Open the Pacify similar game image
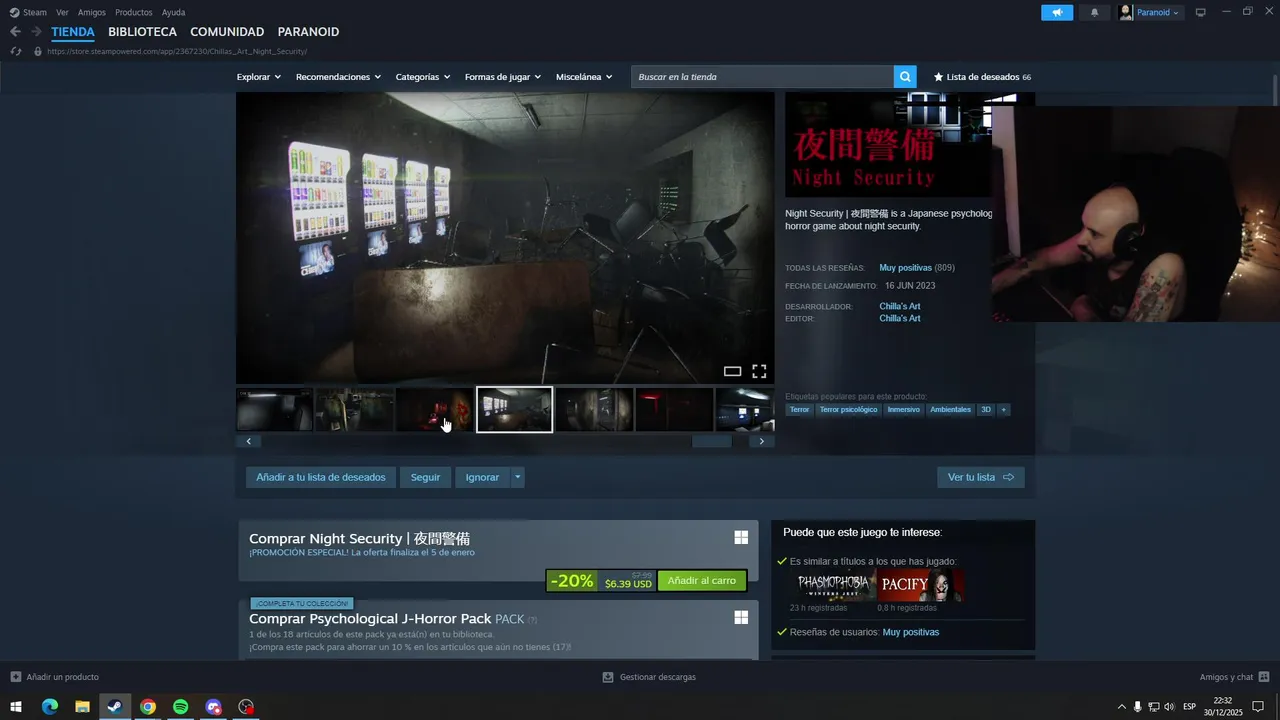Viewport: 1280px width, 720px height. tap(920, 585)
